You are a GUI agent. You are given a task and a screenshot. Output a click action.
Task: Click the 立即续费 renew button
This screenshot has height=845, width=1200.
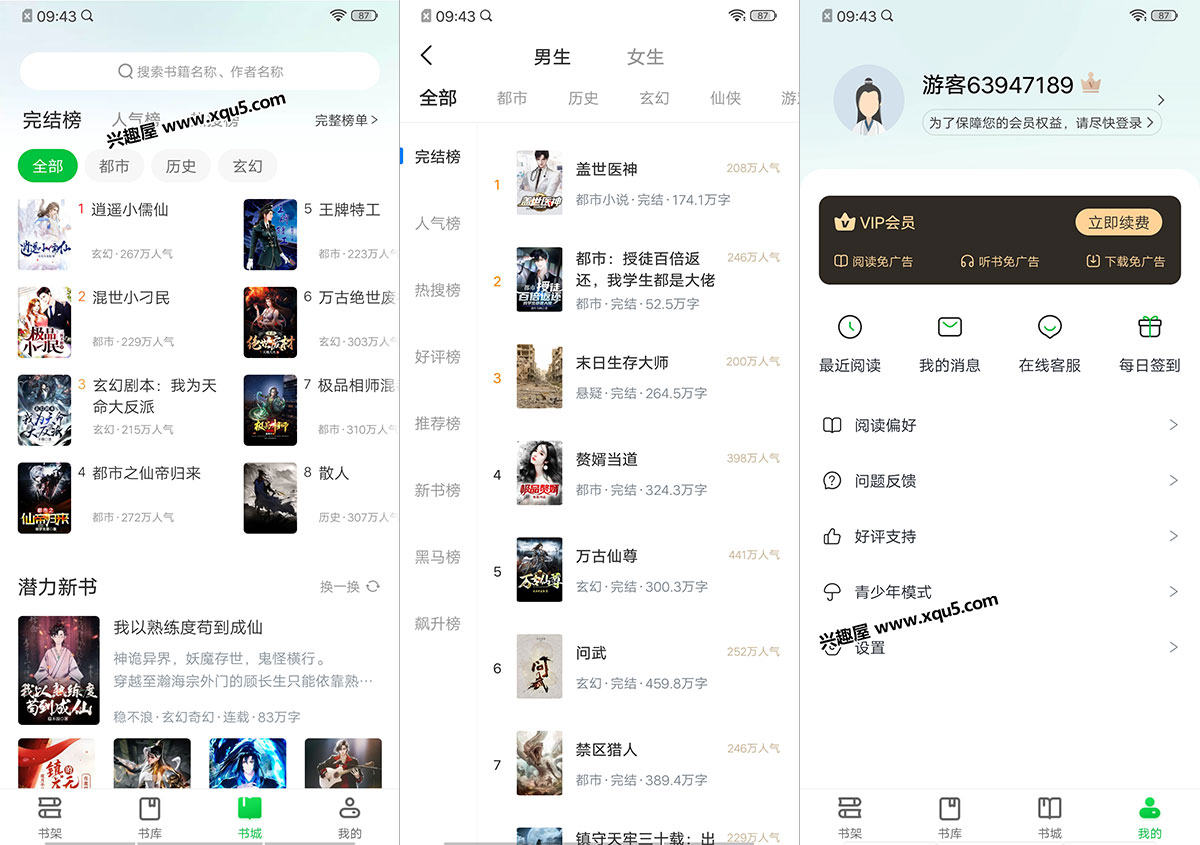pos(1119,222)
